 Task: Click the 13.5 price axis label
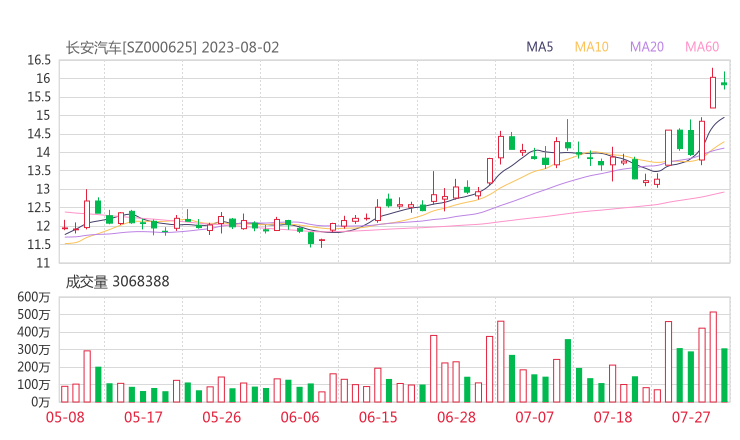[x=39, y=171]
